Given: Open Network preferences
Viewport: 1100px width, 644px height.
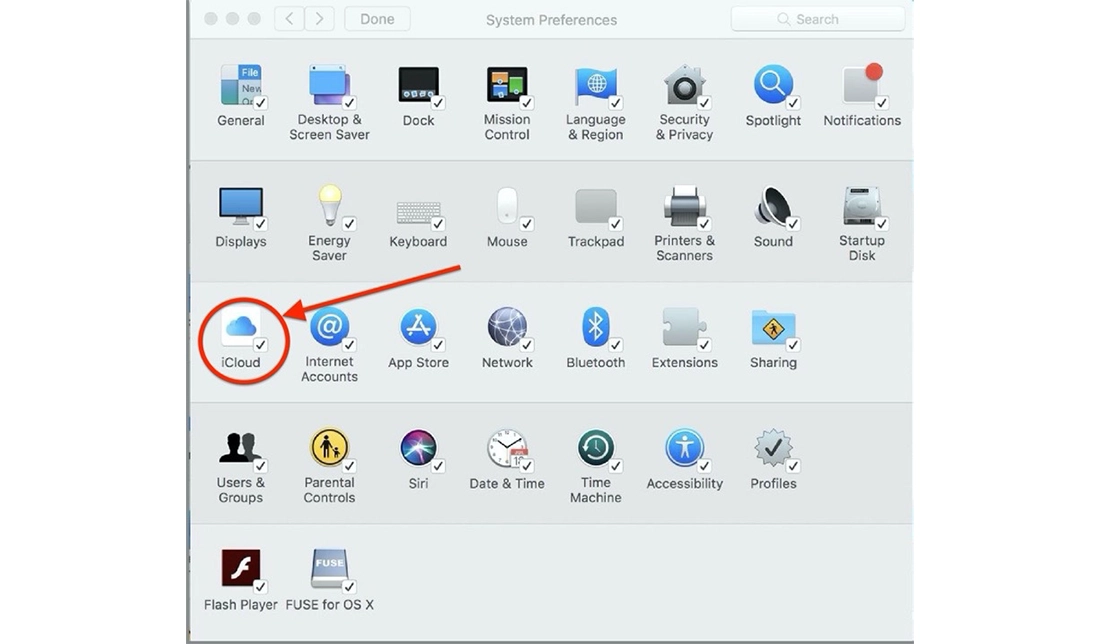Looking at the screenshot, I should pos(507,326).
